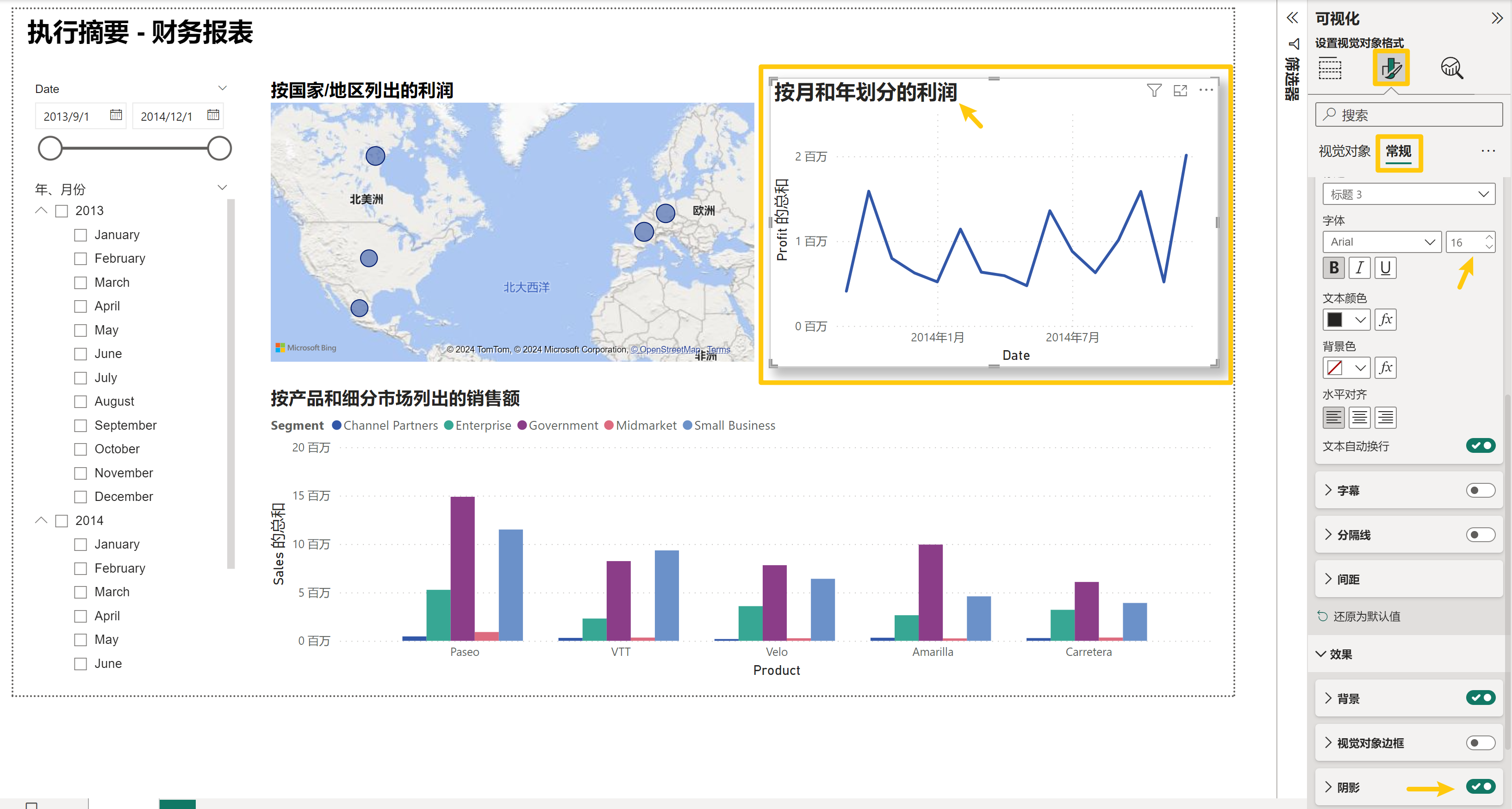
Task: Open the Build visual fields icon
Action: 1330,68
